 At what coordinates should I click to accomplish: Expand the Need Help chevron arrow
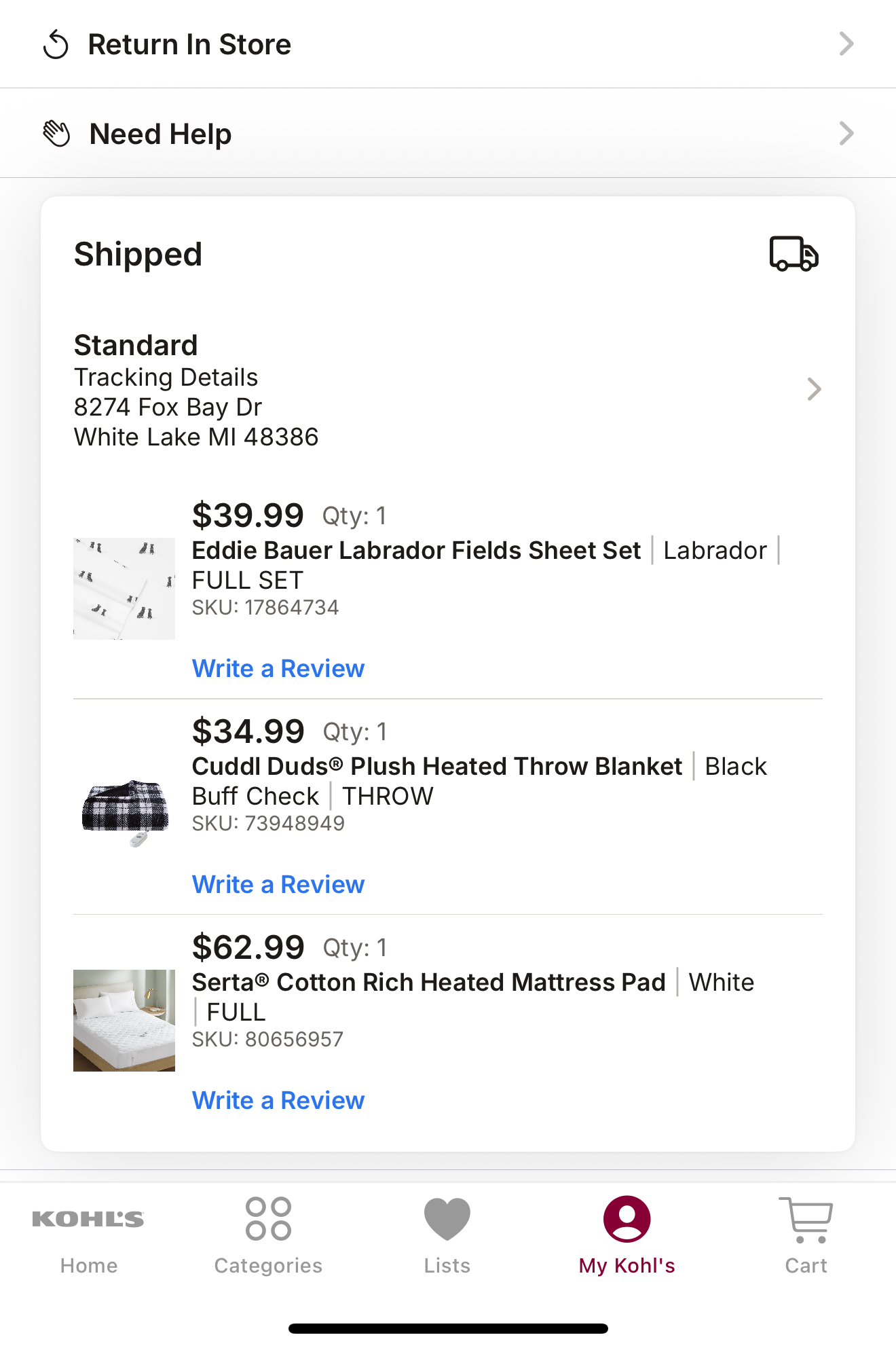pyautogui.click(x=846, y=133)
